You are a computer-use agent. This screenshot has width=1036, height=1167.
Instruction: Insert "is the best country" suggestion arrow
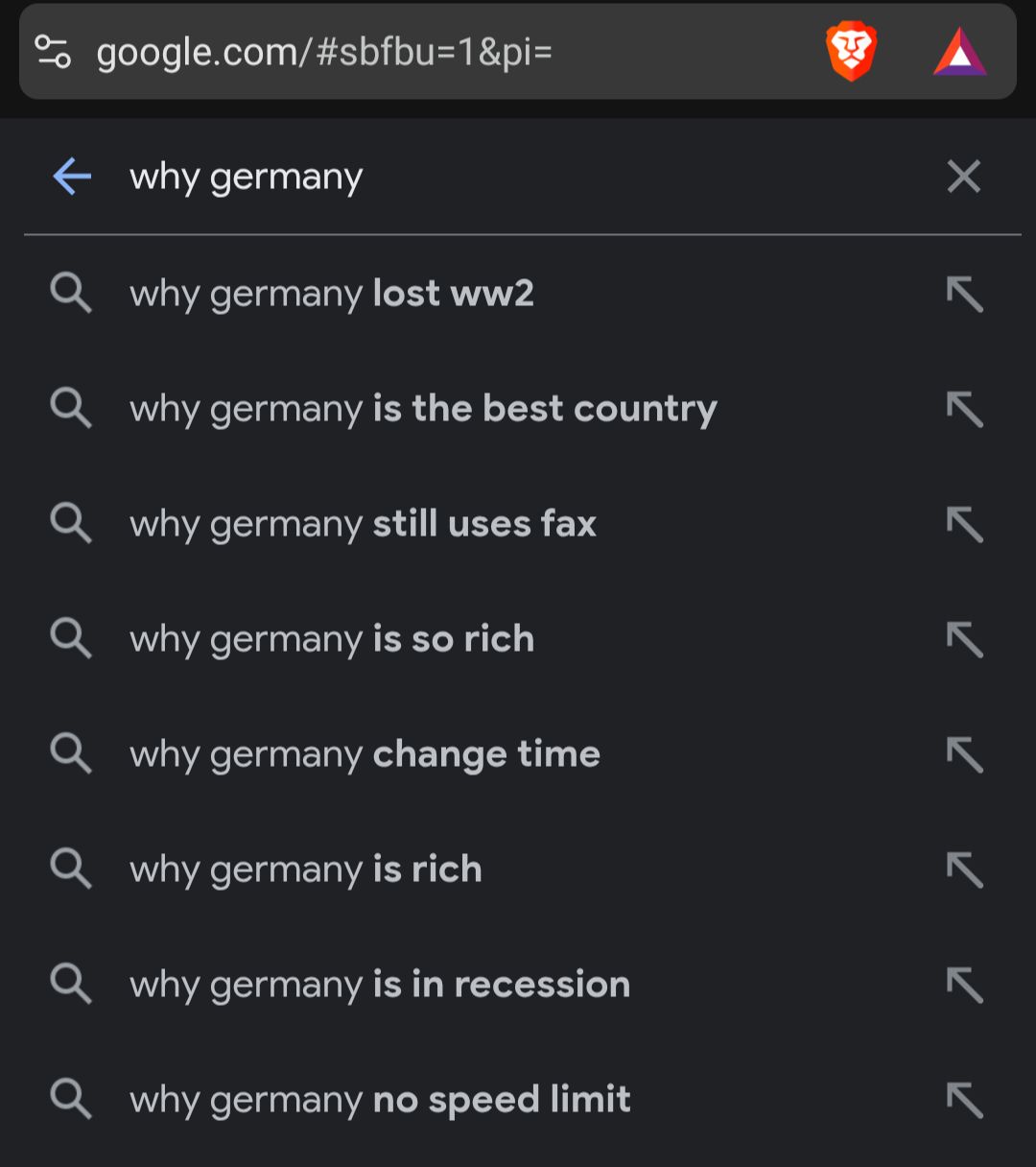click(x=964, y=409)
